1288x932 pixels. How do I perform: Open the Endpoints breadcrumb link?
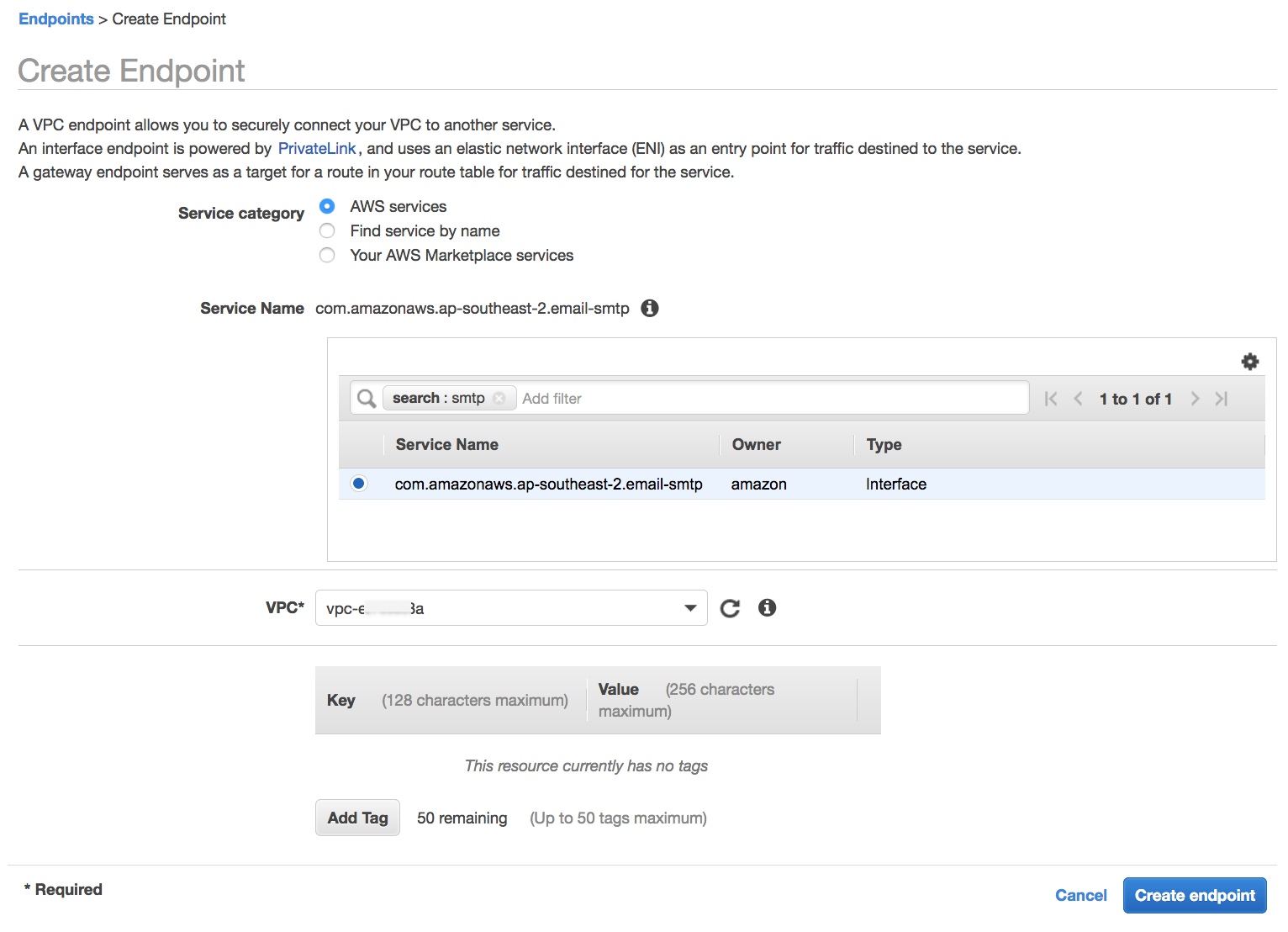tap(56, 19)
